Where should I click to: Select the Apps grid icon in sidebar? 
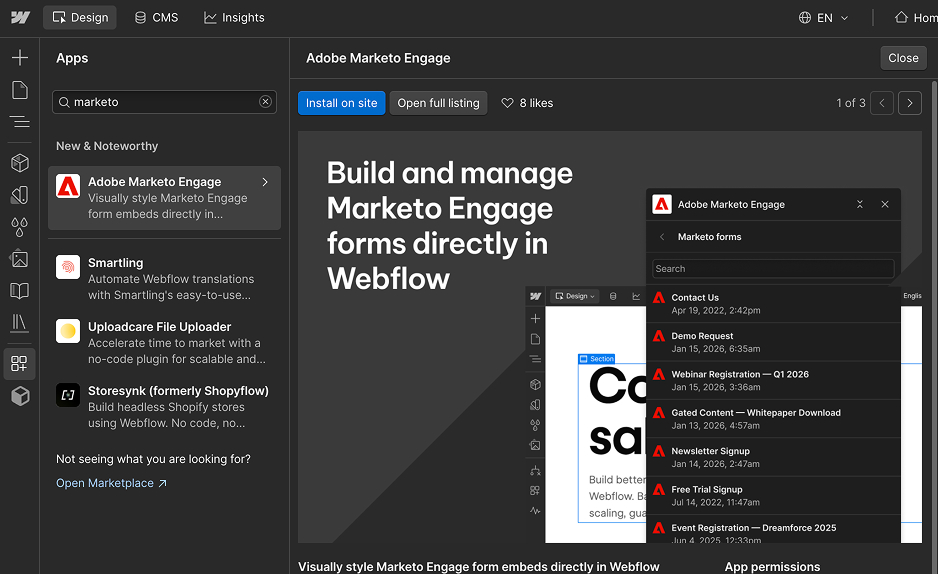click(20, 364)
